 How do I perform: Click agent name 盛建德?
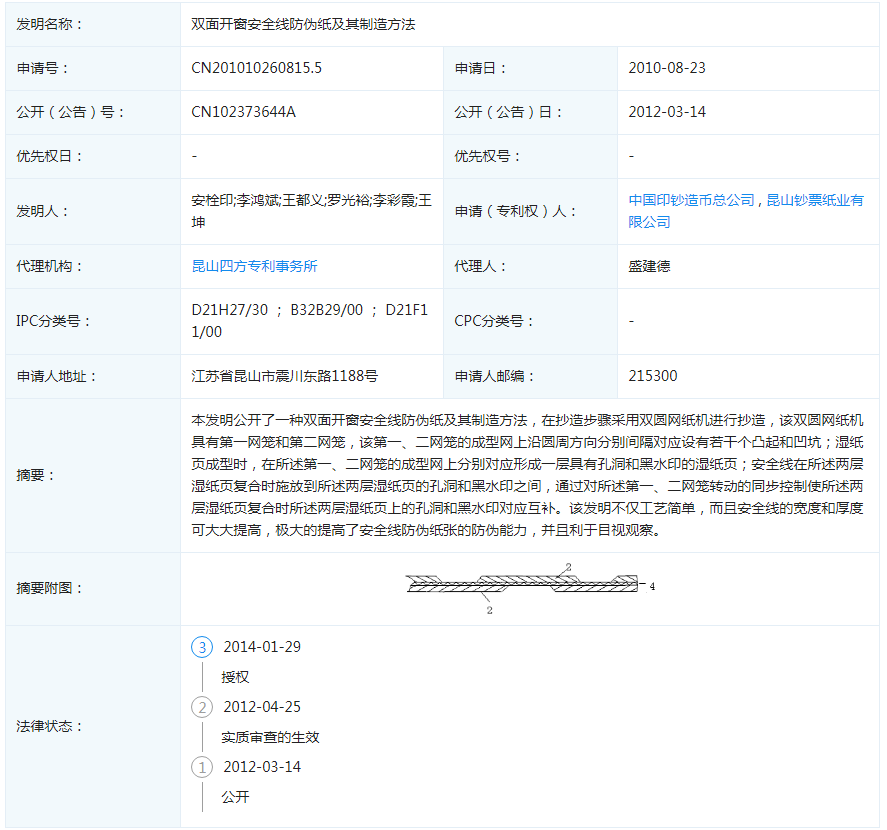point(649,266)
